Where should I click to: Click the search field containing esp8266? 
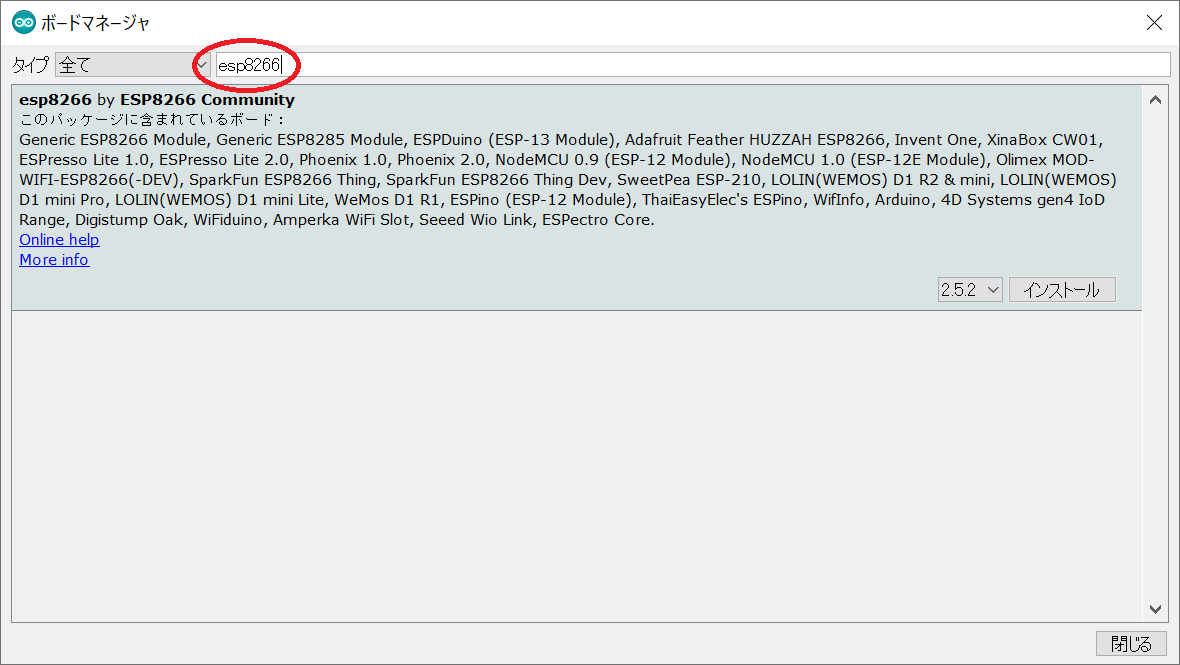692,65
